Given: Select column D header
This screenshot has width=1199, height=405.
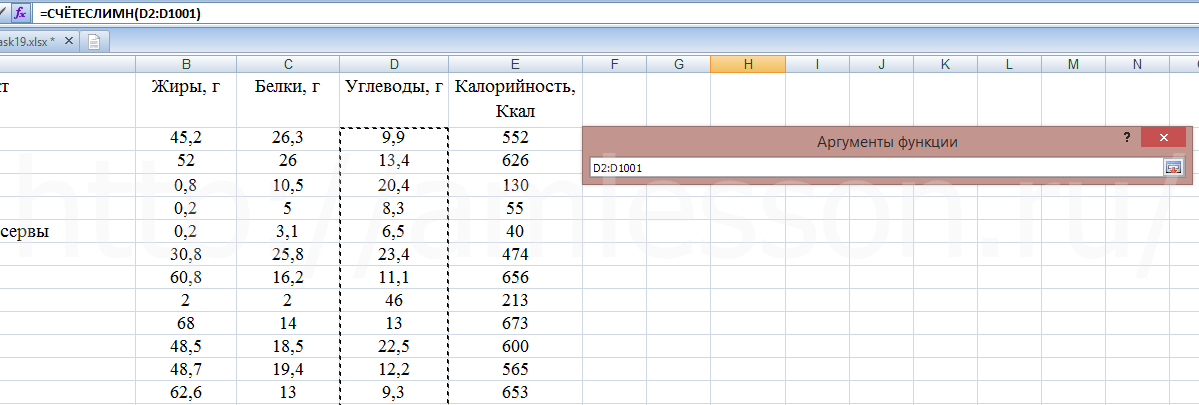Looking at the screenshot, I should coord(394,65).
